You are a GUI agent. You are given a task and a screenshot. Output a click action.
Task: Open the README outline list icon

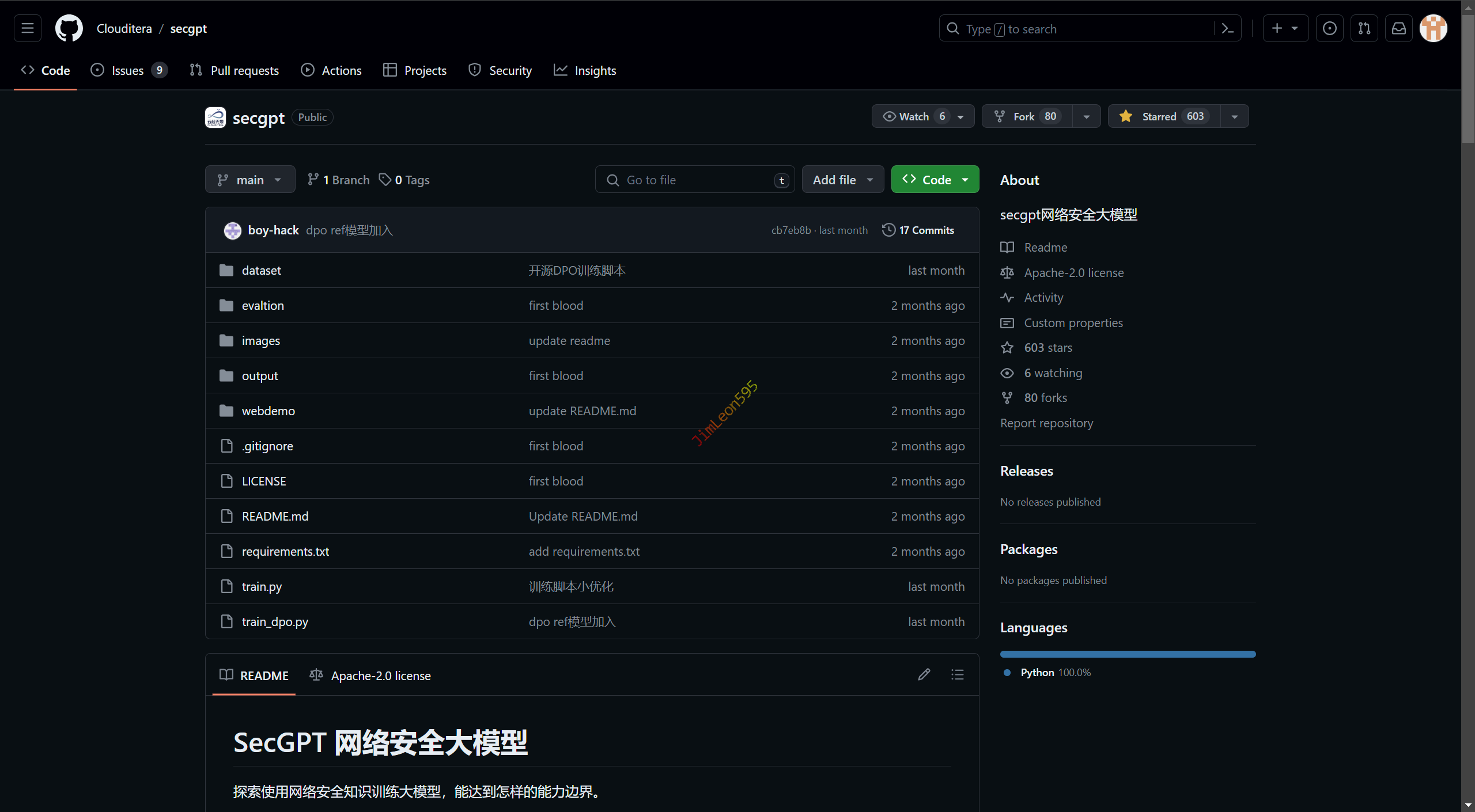click(957, 674)
